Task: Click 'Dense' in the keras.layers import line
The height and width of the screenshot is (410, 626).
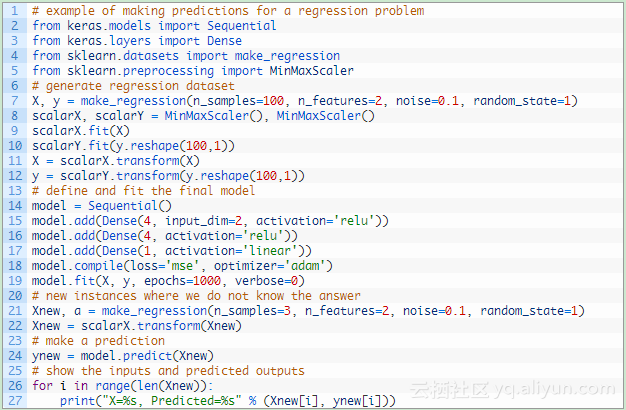Action: point(224,41)
